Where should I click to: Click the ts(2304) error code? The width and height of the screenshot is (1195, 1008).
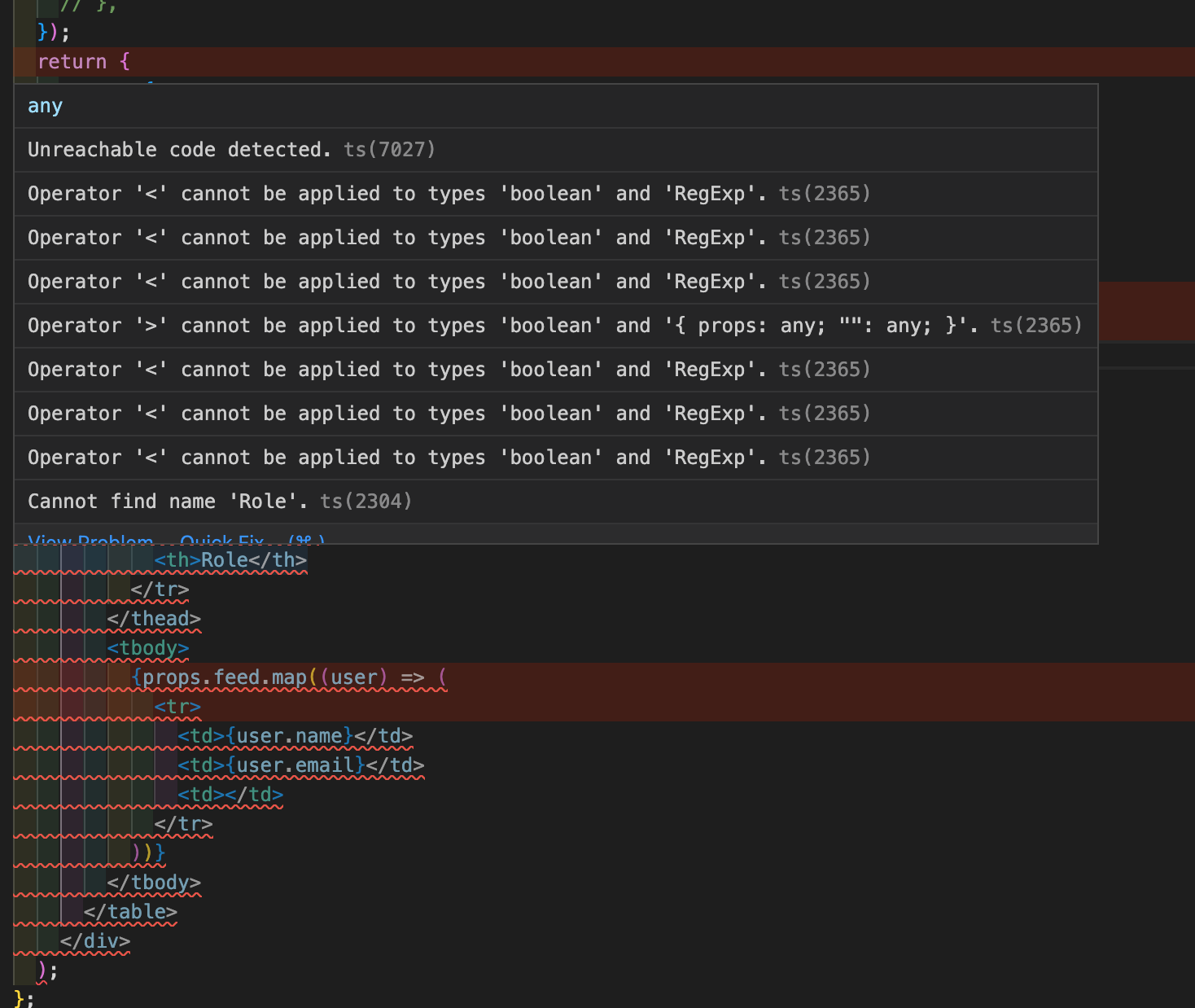366,502
